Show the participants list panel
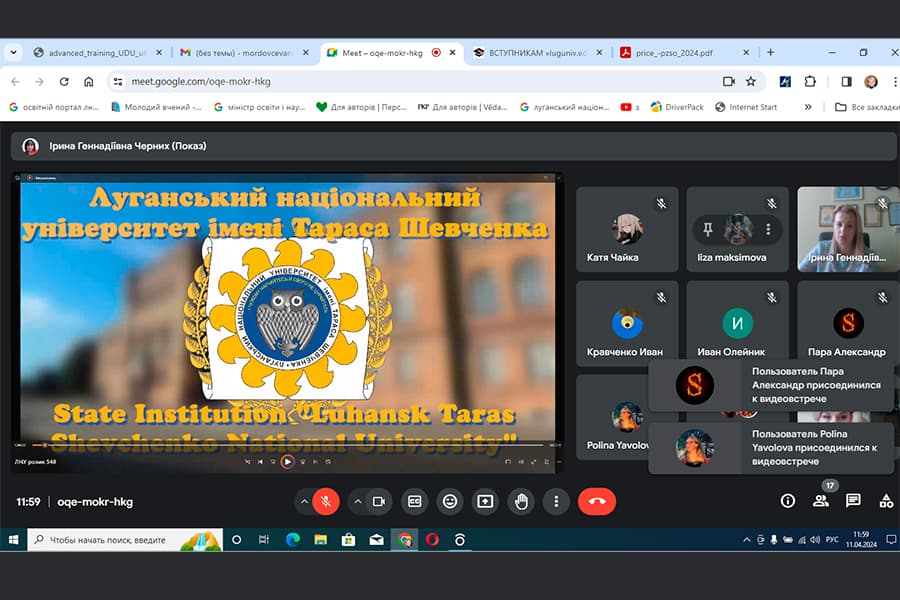The height and width of the screenshot is (600, 900). tap(821, 501)
